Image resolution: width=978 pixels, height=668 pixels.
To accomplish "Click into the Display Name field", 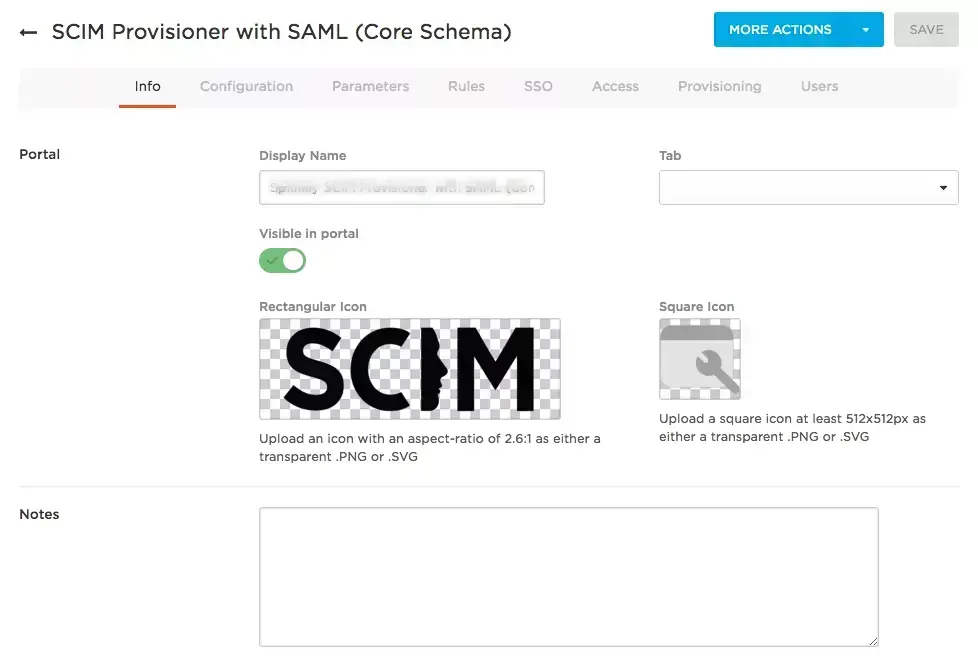I will point(402,187).
